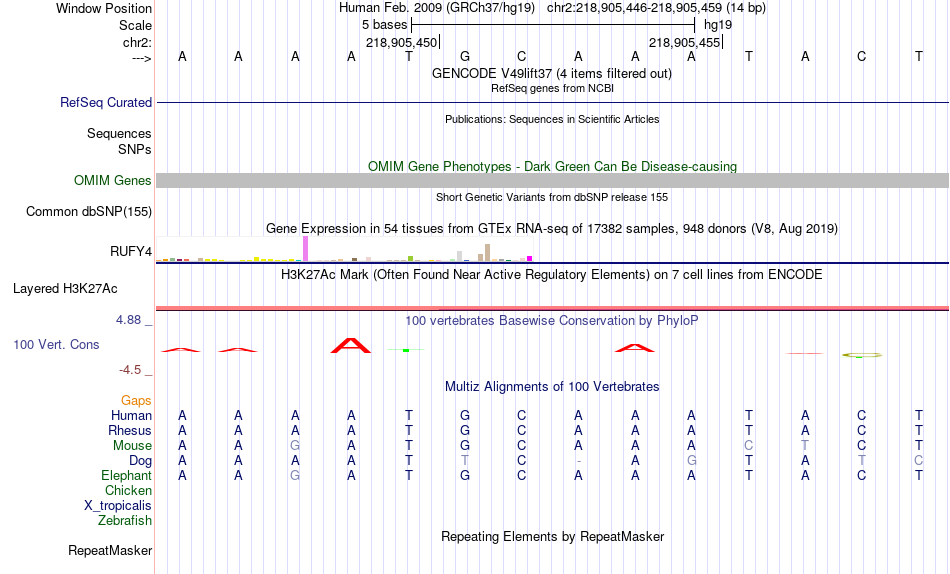Click the hg19 label beside the scale bar
The width and height of the screenshot is (950, 574).
click(718, 25)
